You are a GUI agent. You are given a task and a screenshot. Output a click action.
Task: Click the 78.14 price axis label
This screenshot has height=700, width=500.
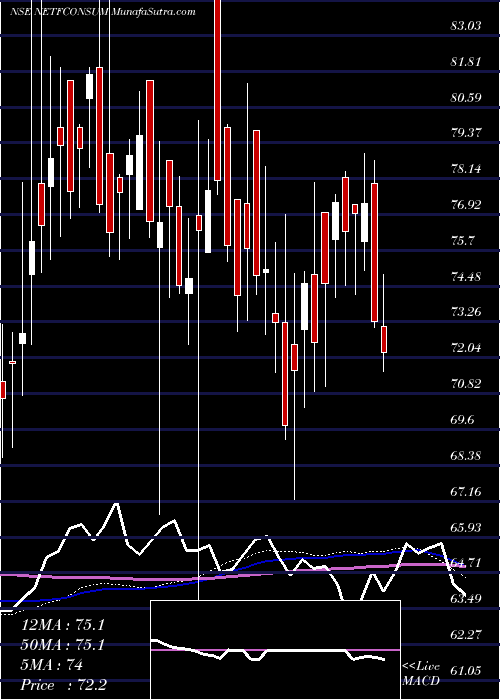click(466, 169)
